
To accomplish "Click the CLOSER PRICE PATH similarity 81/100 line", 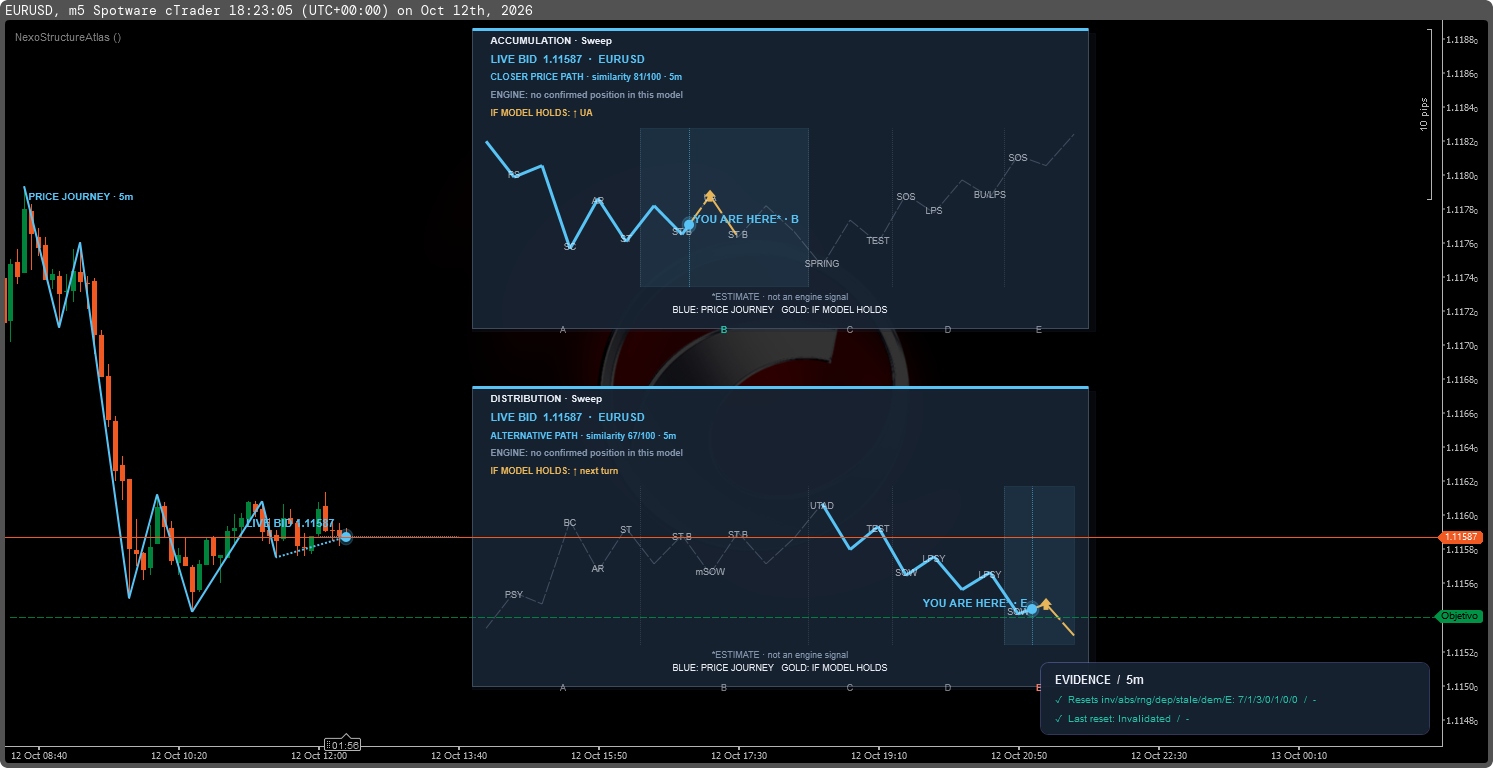I will [x=586, y=77].
